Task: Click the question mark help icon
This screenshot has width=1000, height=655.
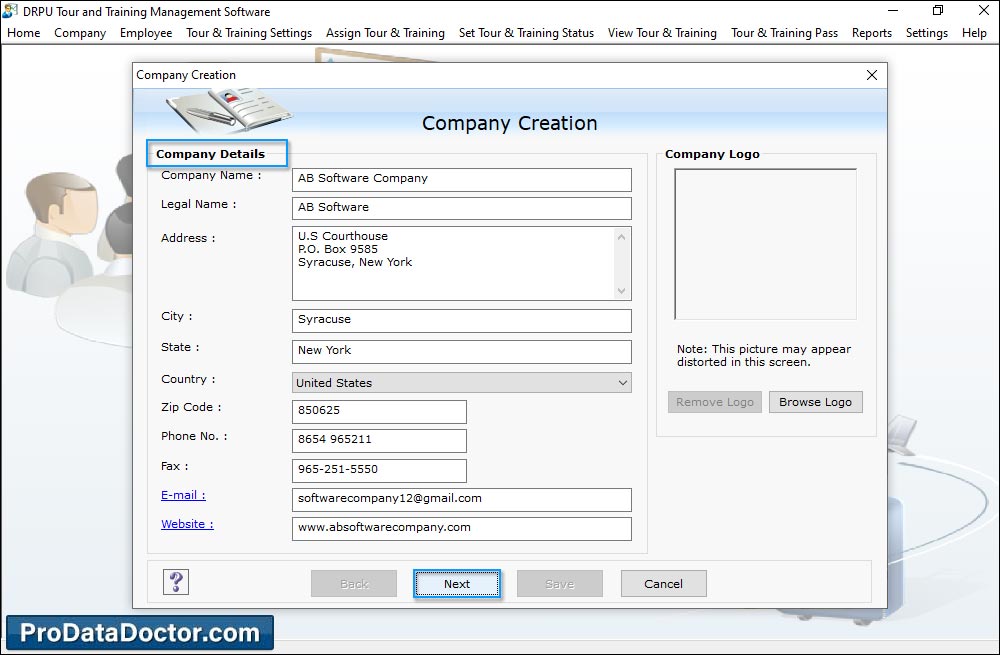Action: pos(176,582)
